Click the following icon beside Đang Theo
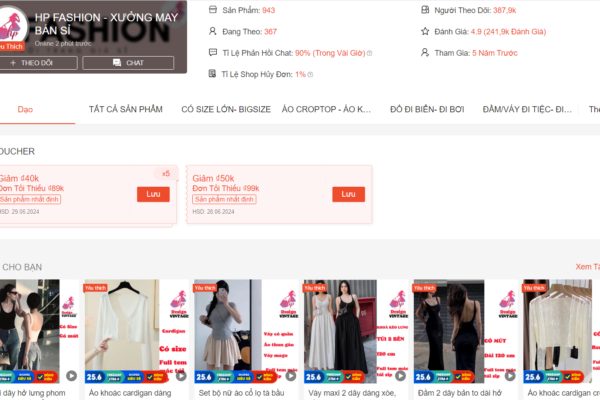The image size is (600, 400). point(212,31)
